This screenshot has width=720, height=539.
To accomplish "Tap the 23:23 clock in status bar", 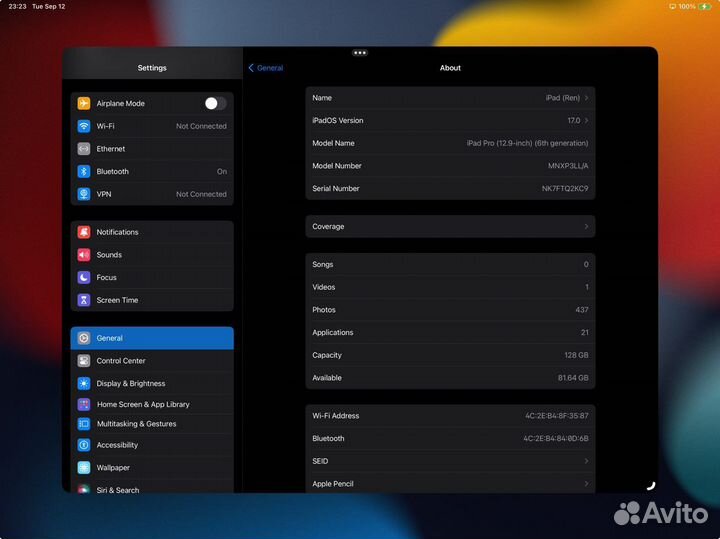I will point(17,6).
